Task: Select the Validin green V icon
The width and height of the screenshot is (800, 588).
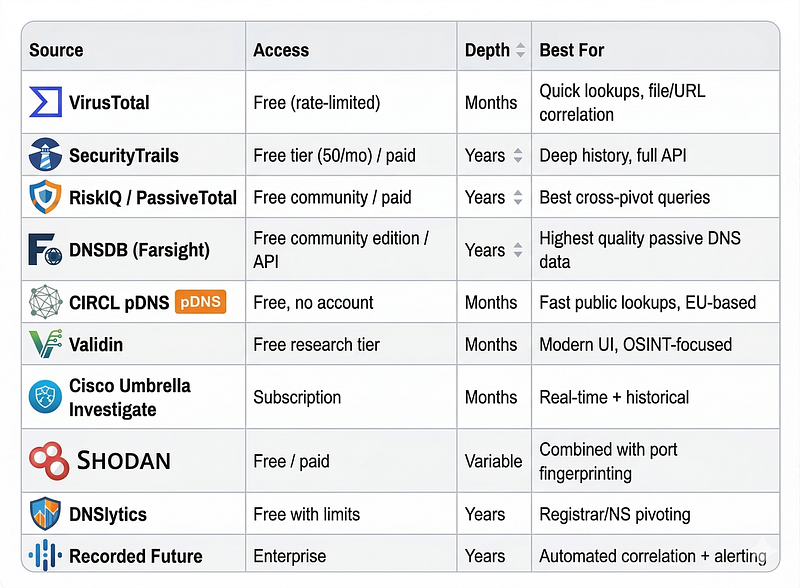Action: pos(45,344)
